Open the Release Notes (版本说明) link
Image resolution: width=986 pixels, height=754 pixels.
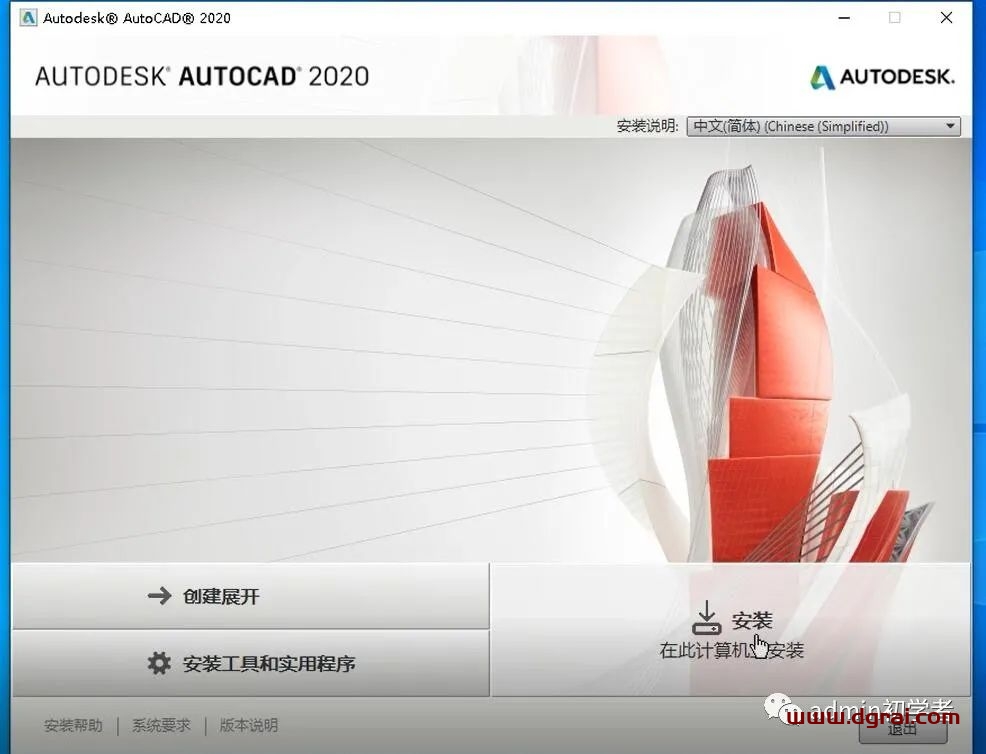click(248, 725)
